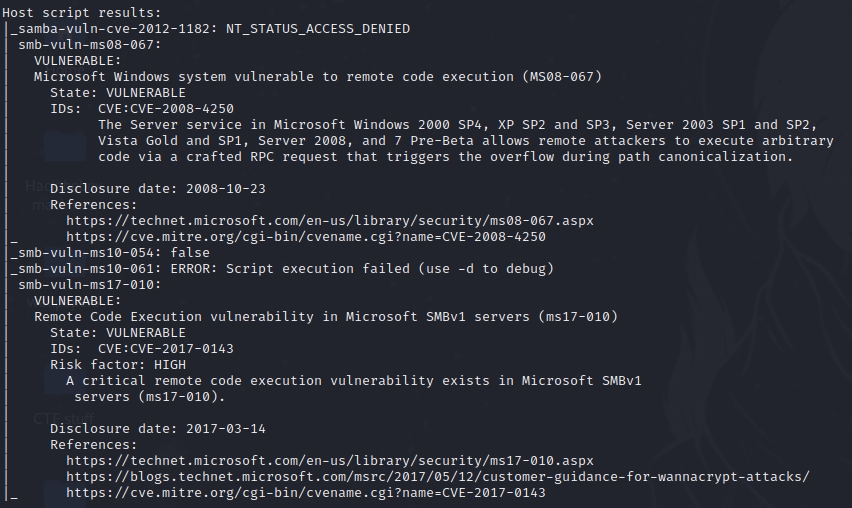Click the CVE:CVE-2017-0143 ID text

166,349
